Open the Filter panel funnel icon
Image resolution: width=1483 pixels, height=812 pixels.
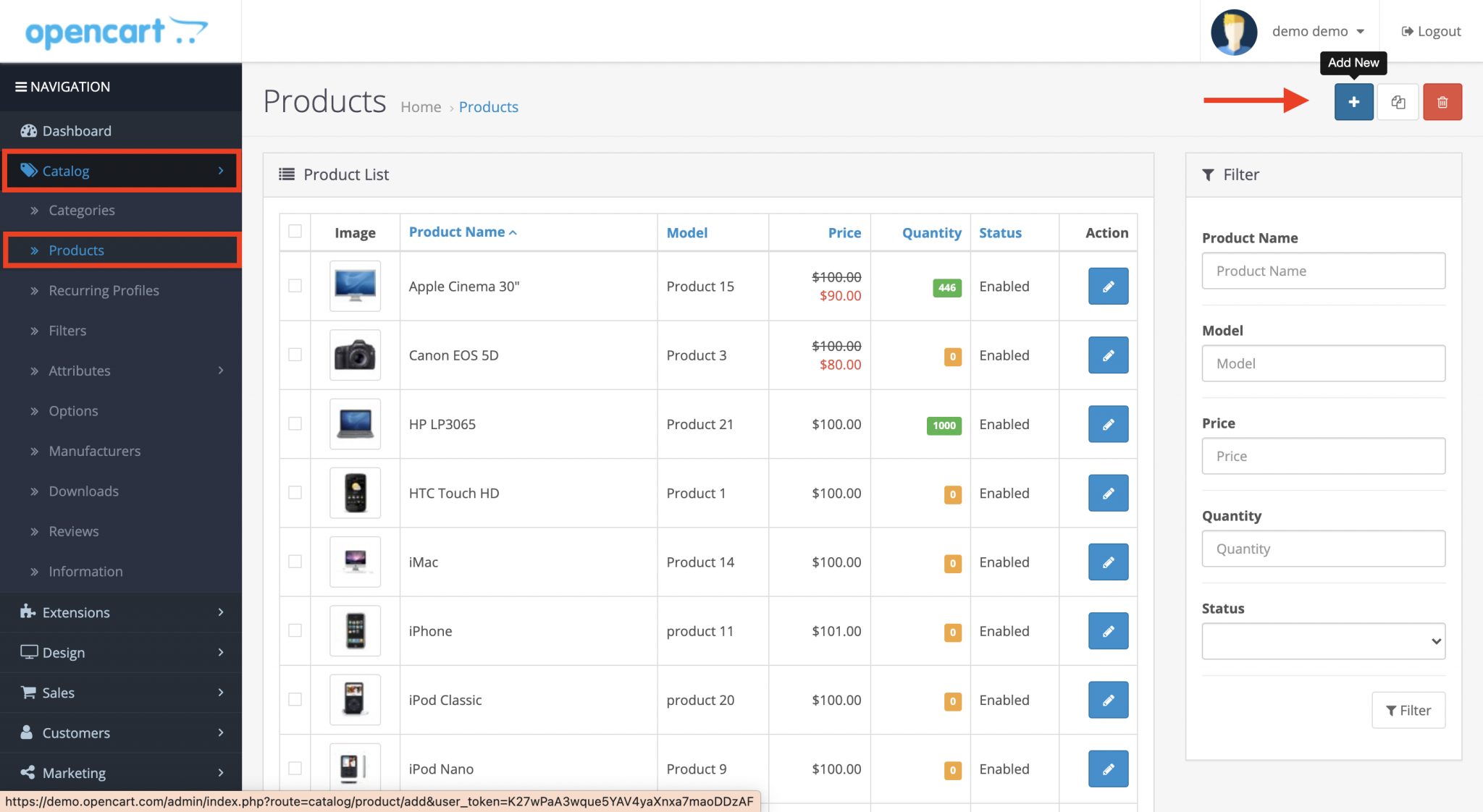tap(1208, 174)
